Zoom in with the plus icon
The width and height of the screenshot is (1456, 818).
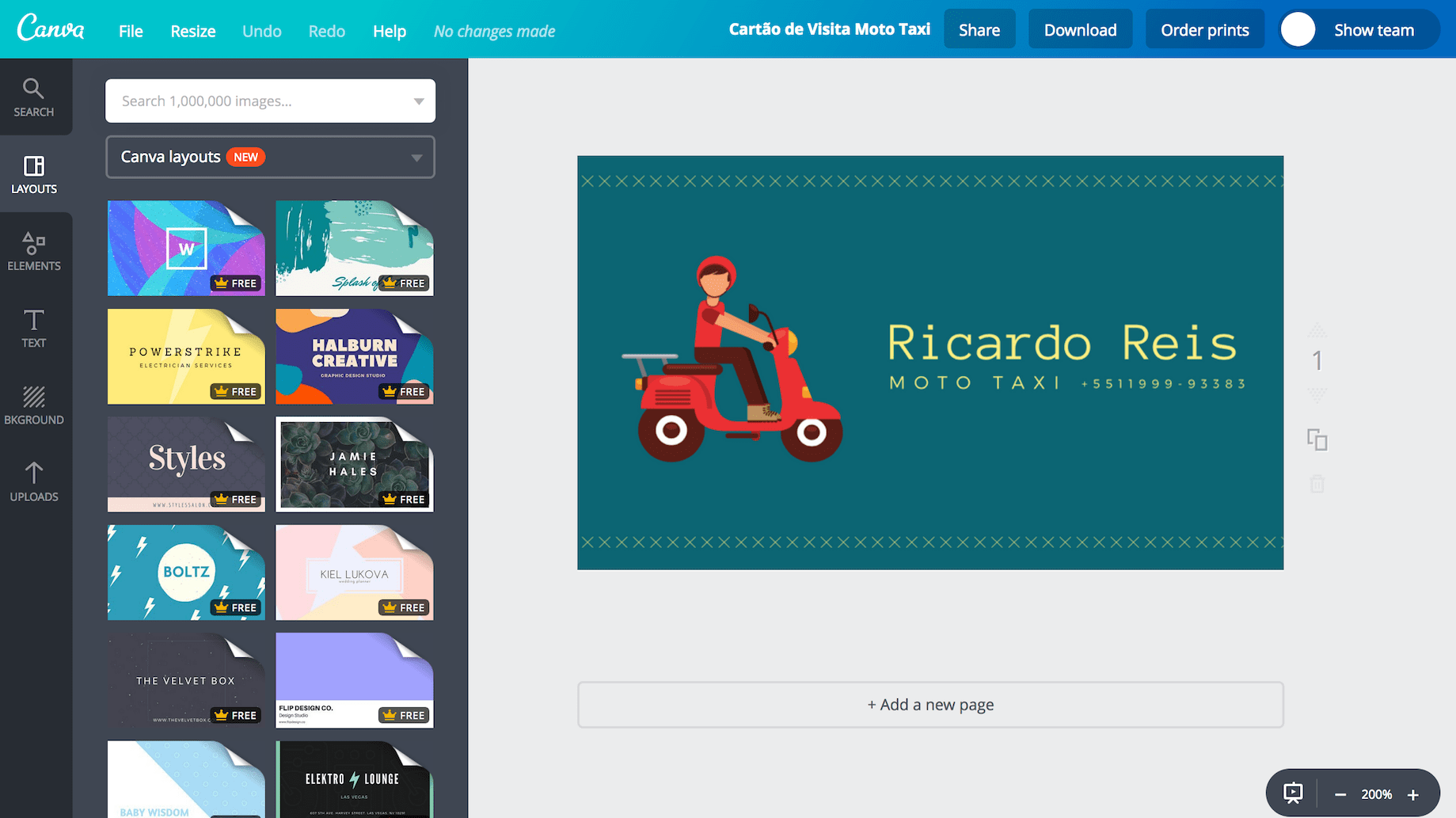1413,794
